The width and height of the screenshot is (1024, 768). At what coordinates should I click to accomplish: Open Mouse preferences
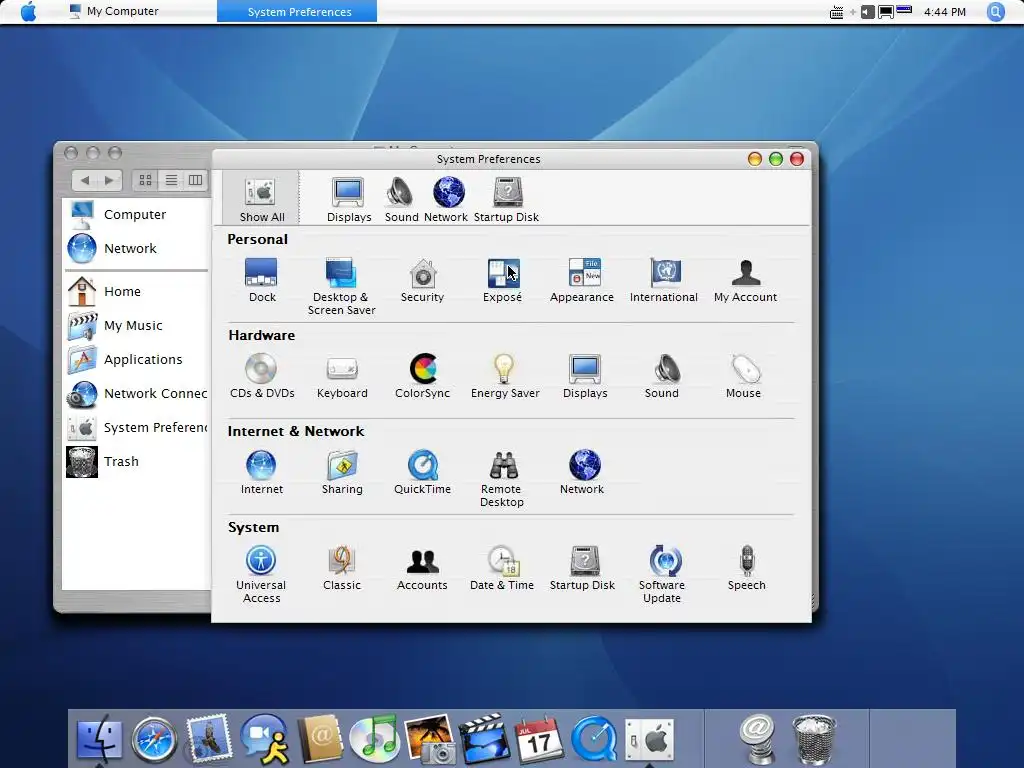744,376
